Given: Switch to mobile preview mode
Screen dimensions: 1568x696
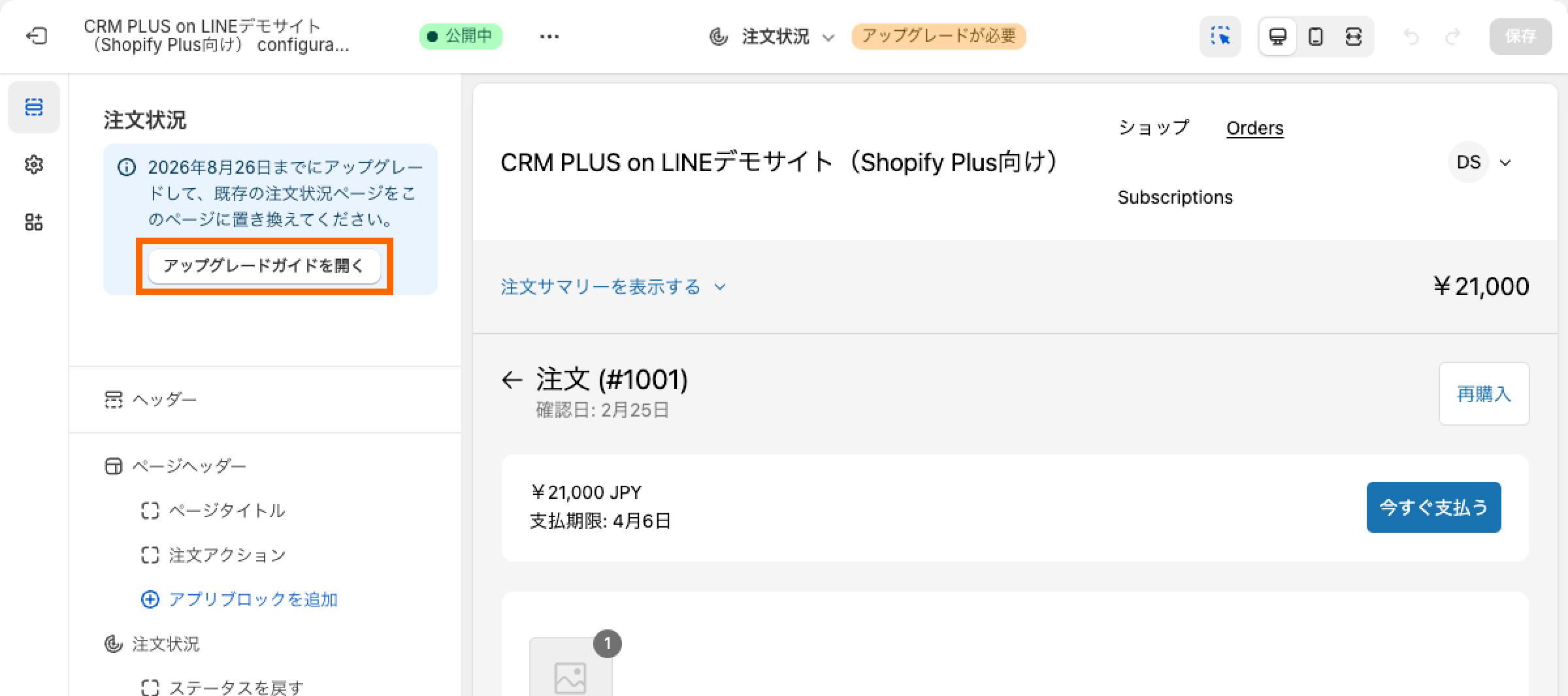Looking at the screenshot, I should 1316,37.
